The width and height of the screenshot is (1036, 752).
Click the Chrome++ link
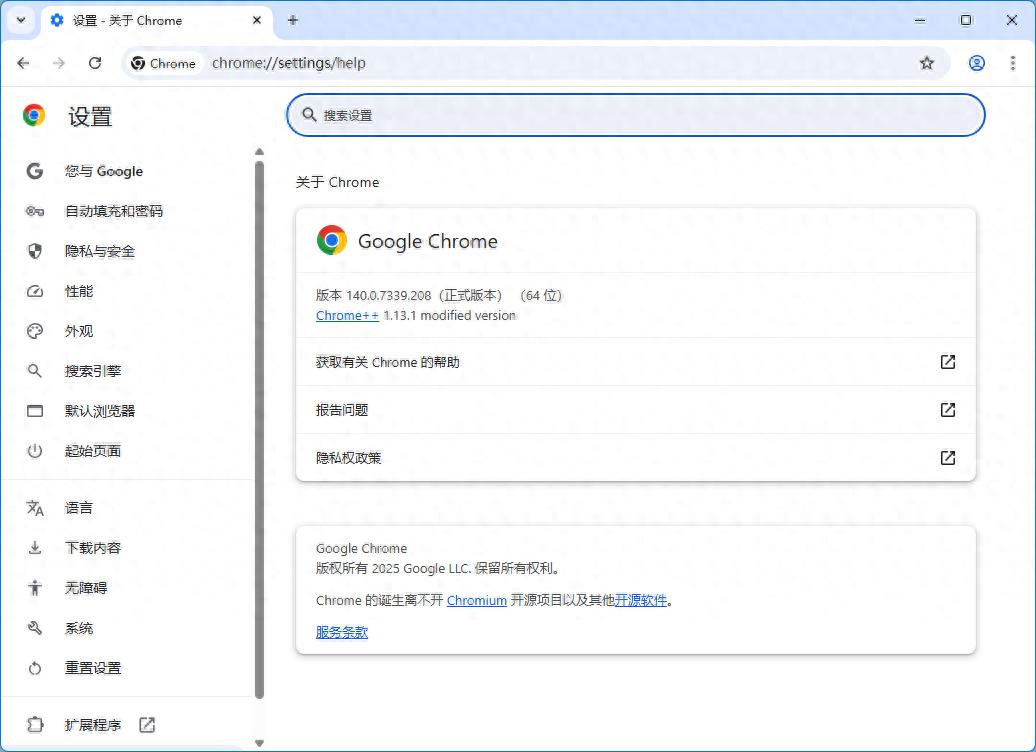348,315
